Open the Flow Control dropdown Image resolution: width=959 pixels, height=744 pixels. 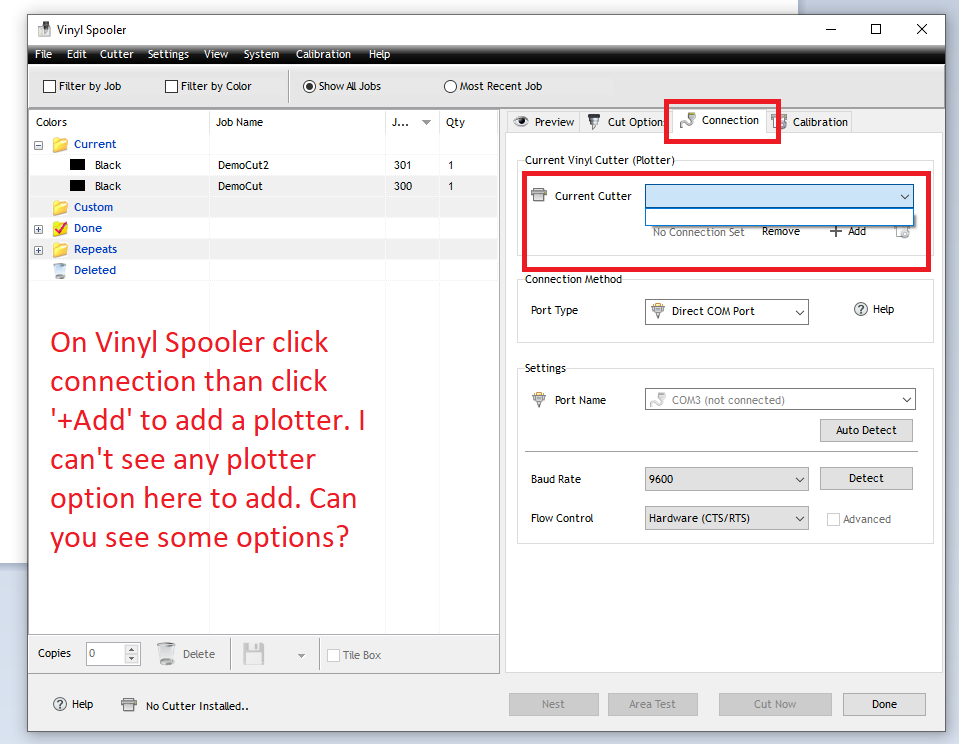coord(727,518)
